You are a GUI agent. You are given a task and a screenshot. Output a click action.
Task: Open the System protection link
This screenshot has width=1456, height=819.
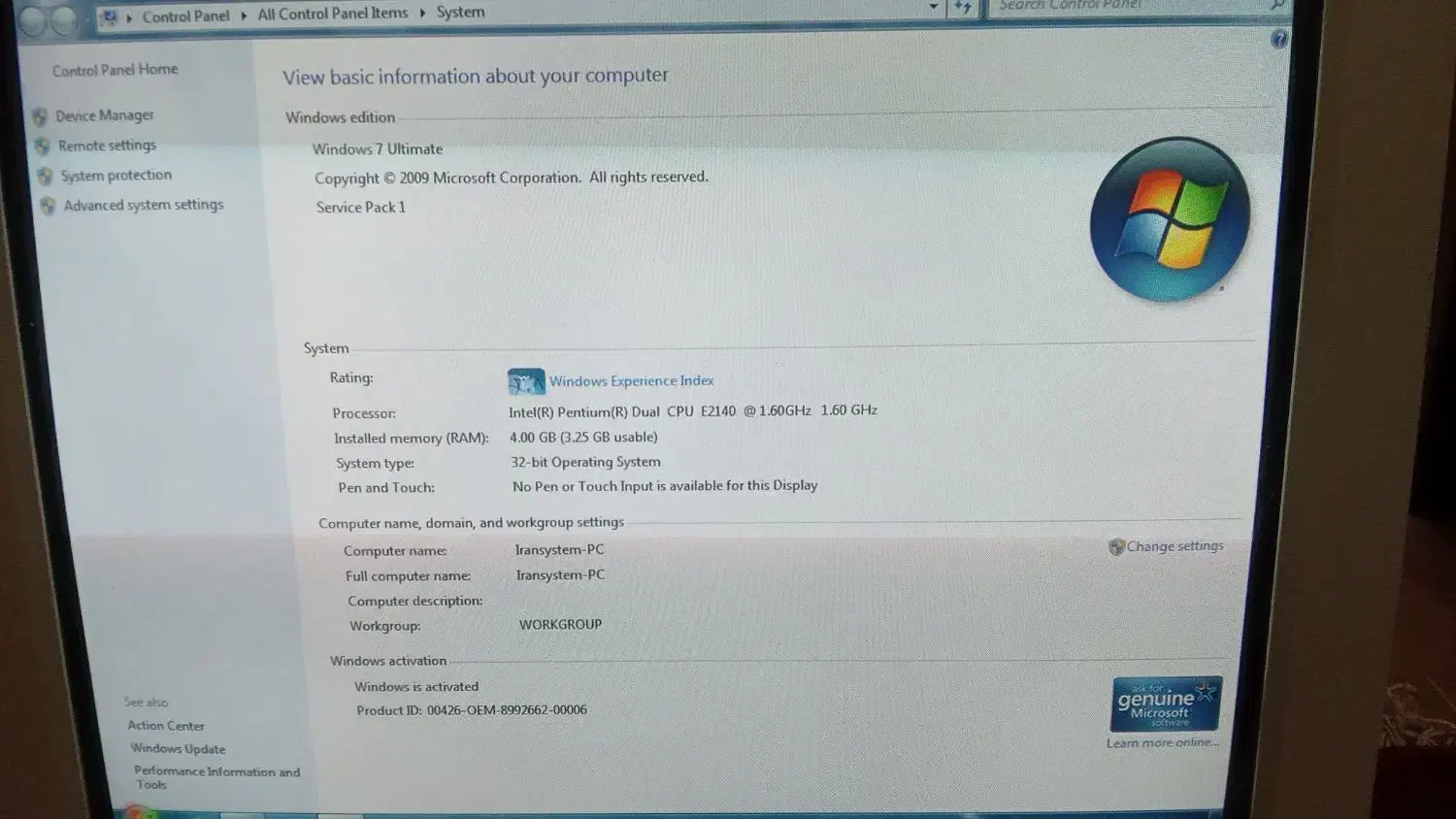pyautogui.click(x=116, y=176)
